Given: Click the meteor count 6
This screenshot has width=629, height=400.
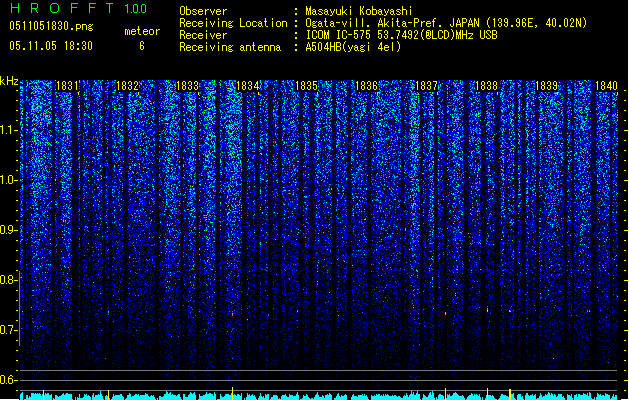Looking at the screenshot, I should (x=142, y=46).
